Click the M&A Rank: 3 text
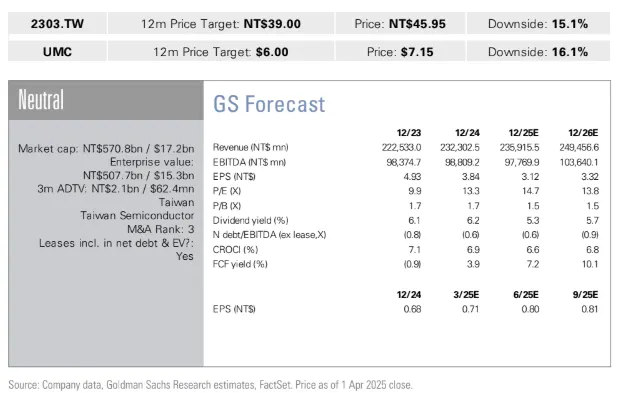619x394 pixels. point(160,229)
